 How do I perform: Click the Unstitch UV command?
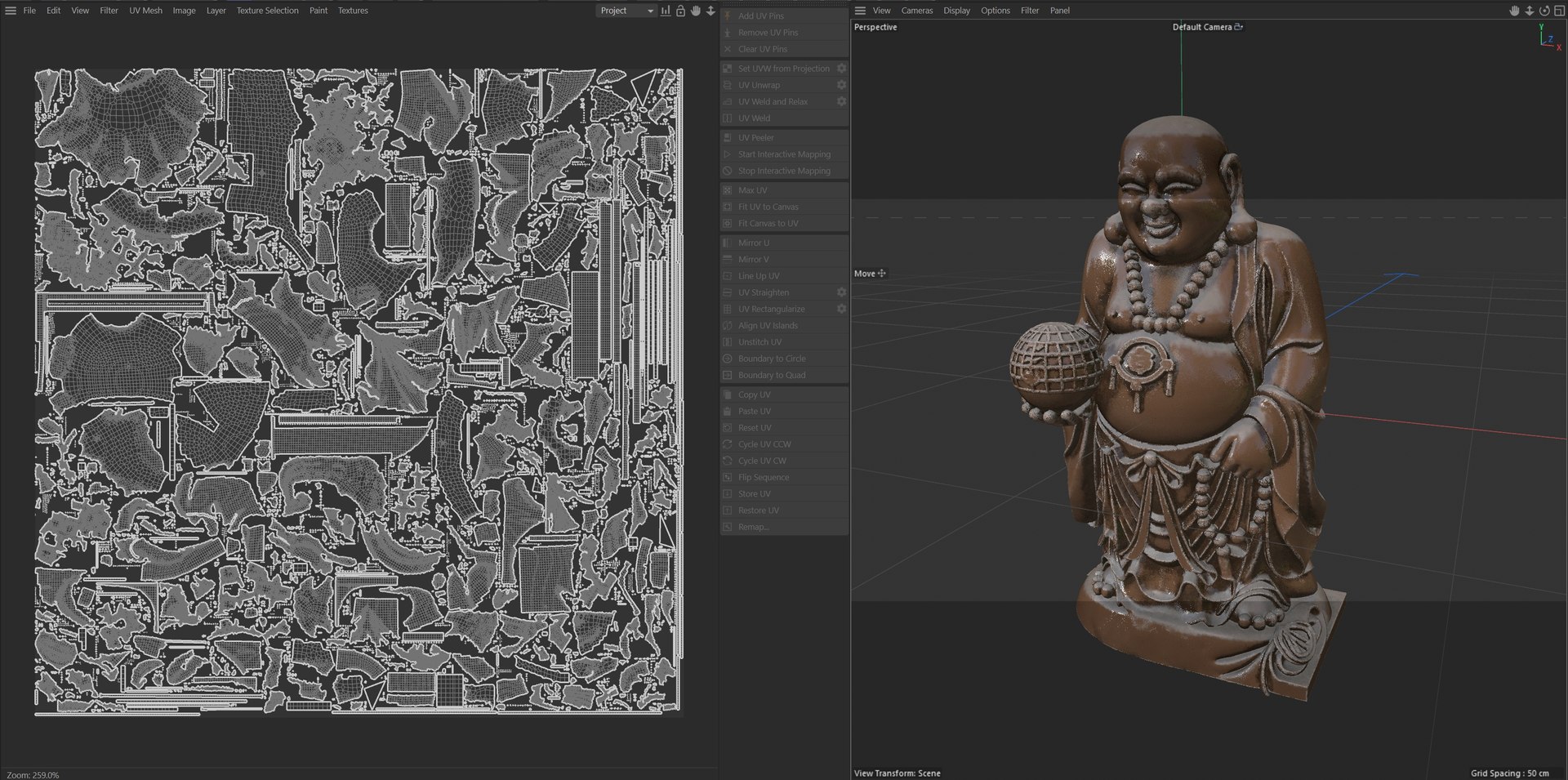(x=784, y=342)
